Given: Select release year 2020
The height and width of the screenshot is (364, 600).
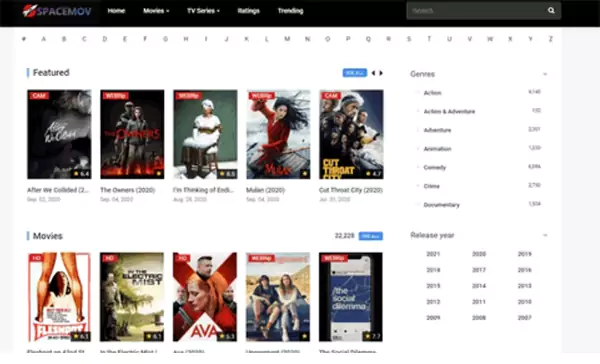Looking at the screenshot, I should coord(479,254).
